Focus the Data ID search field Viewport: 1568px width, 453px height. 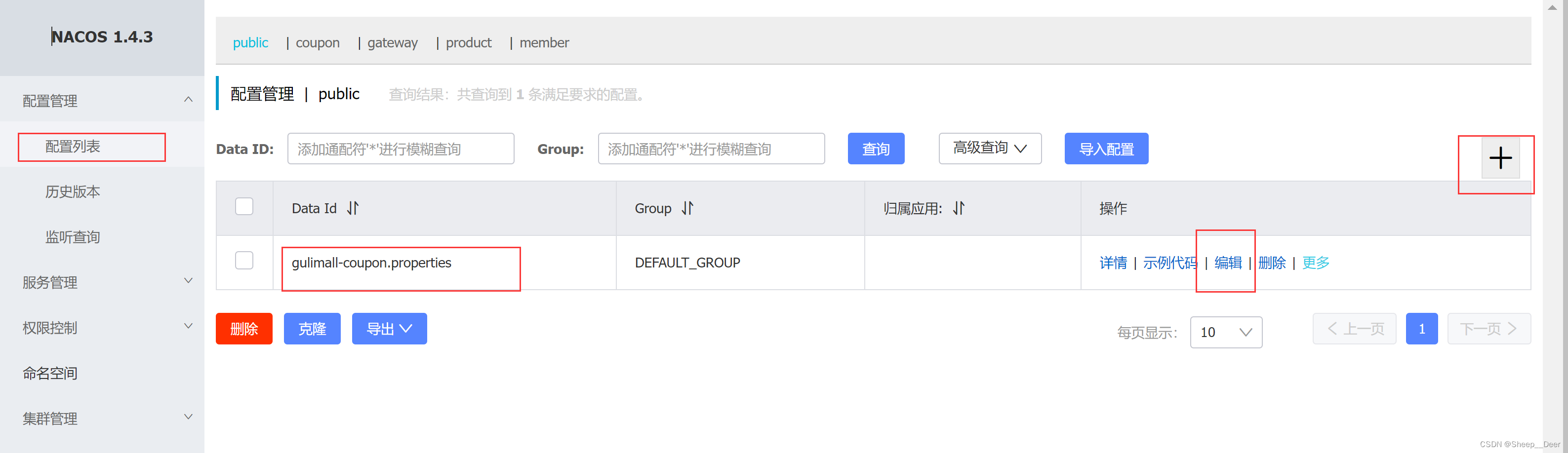(401, 149)
